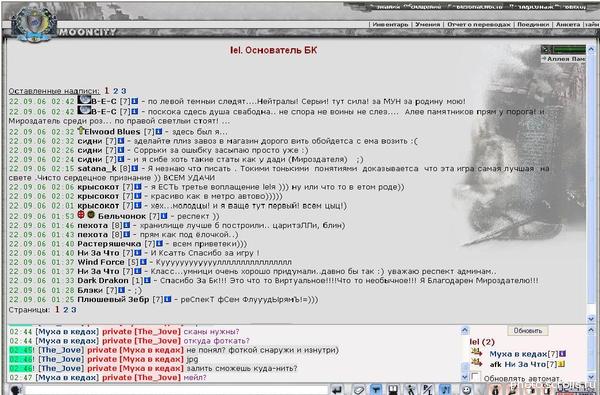The height and width of the screenshot is (395, 600).
Task: Click nickname Бельчонок in inscriptions
Action: (122, 216)
